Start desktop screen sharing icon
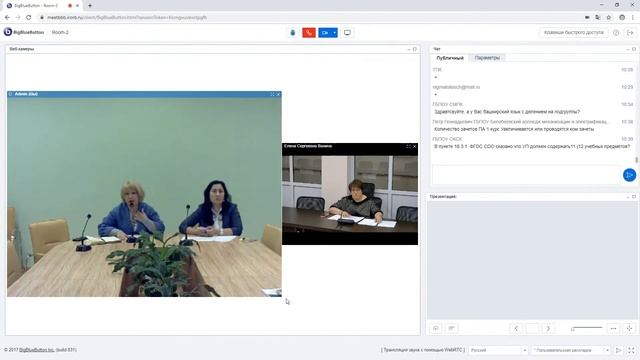 click(x=347, y=33)
